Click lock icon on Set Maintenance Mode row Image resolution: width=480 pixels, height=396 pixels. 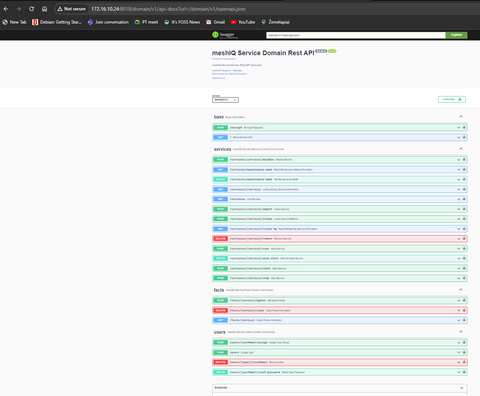tap(464, 179)
